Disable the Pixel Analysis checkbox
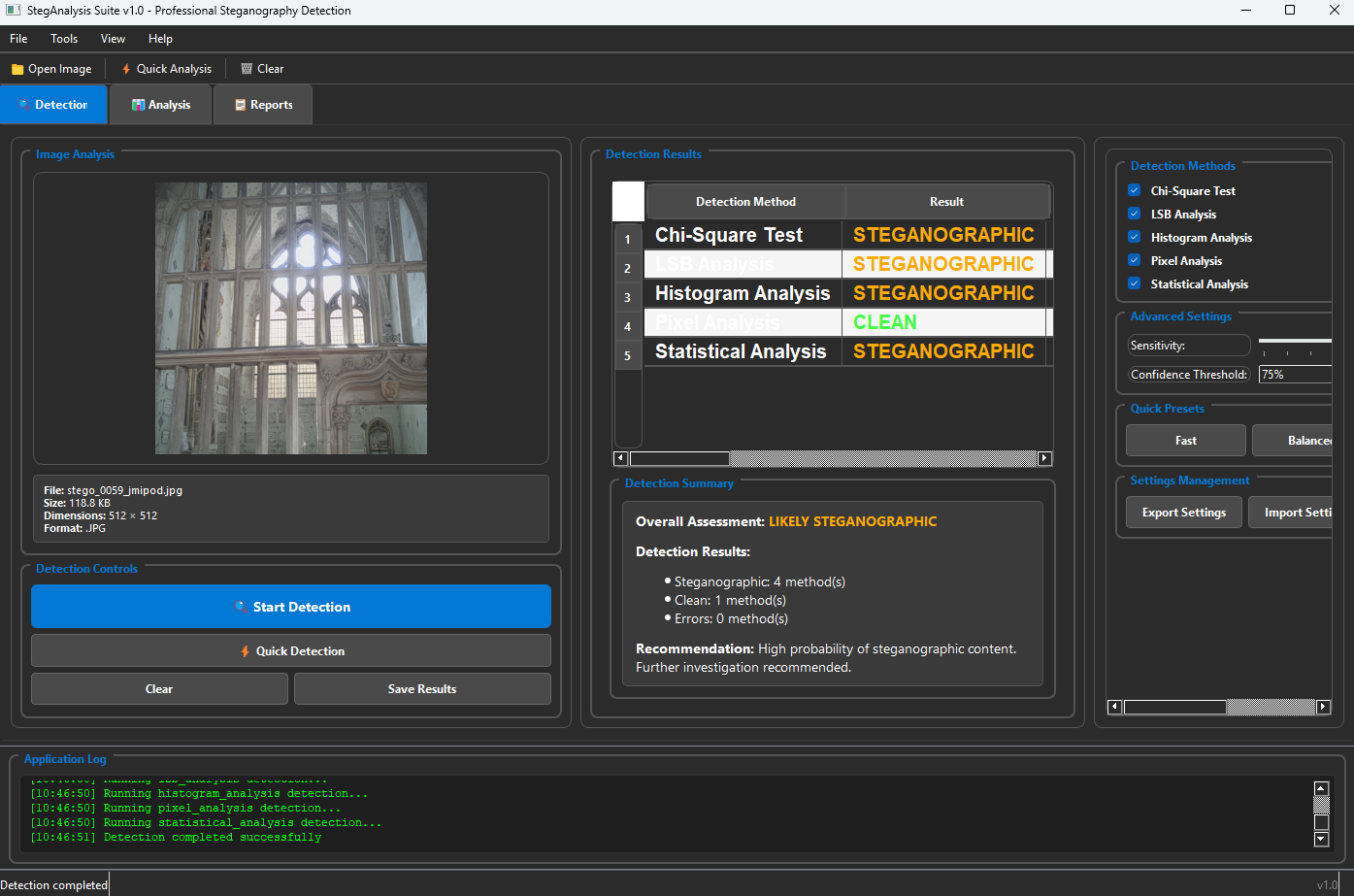Viewport: 1354px width, 896px height. (1134, 260)
